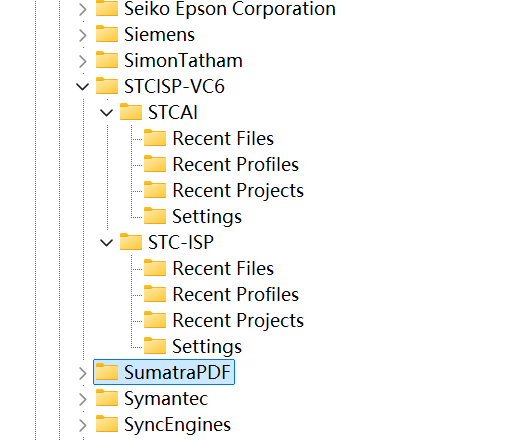Select Recent Files under STC-ISP

(x=223, y=268)
